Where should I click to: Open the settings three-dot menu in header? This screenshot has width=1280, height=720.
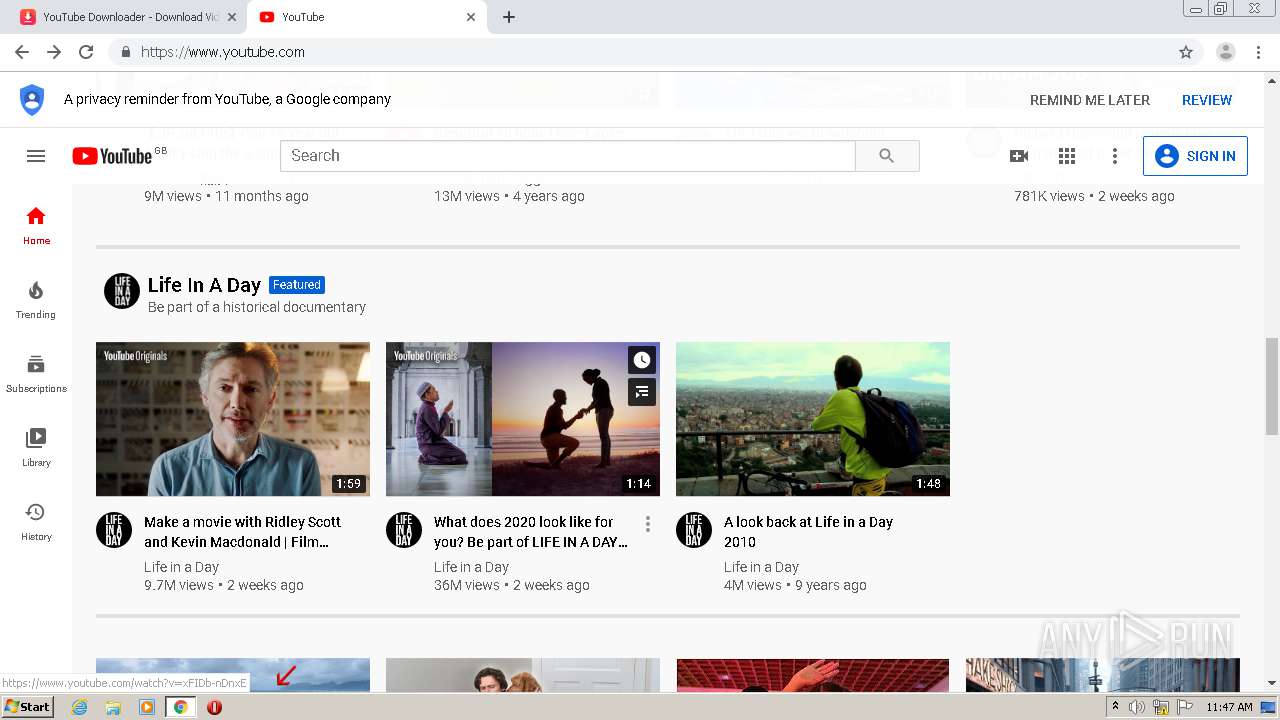click(x=1115, y=156)
